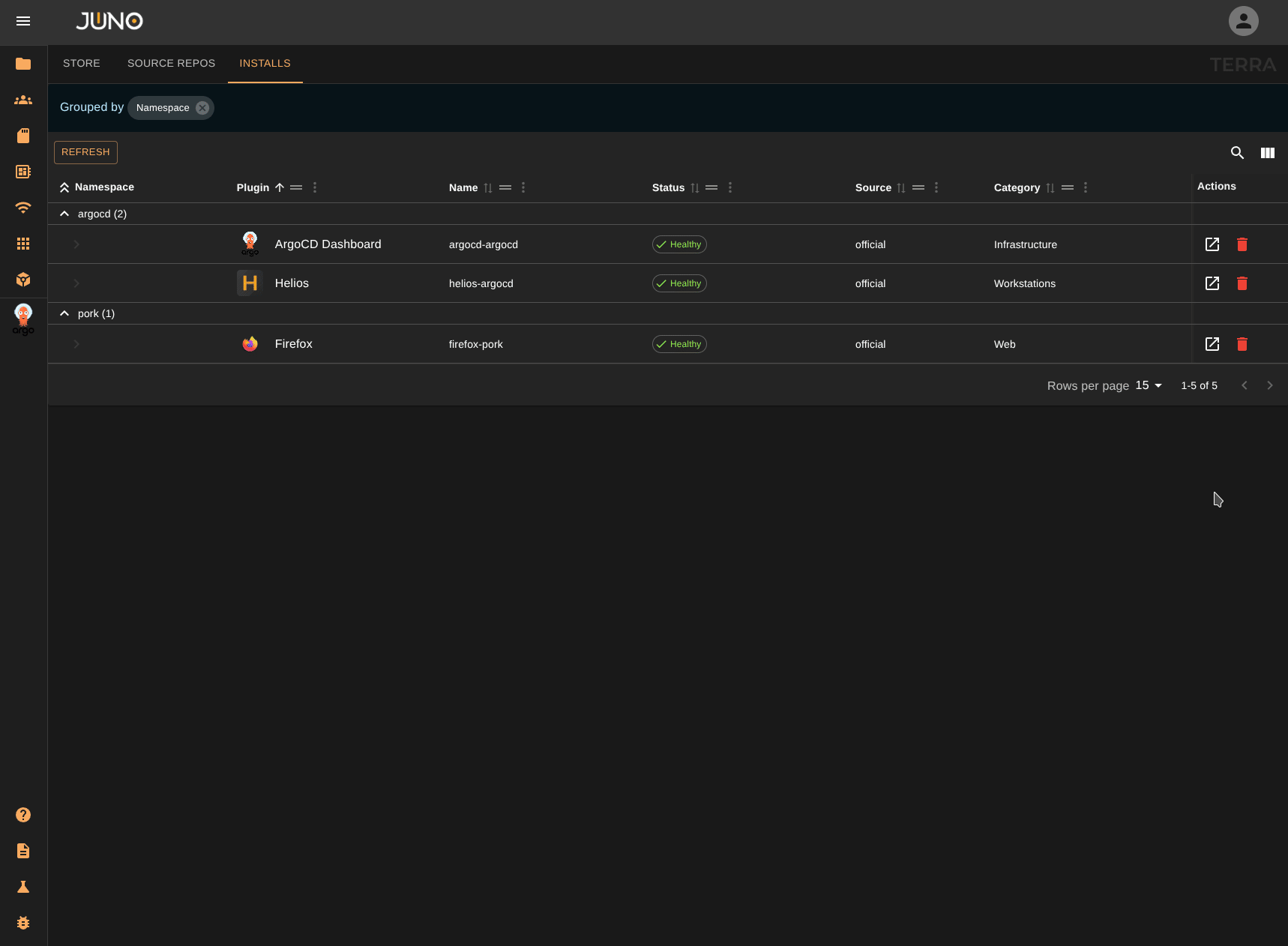Image resolution: width=1288 pixels, height=946 pixels.
Task: Collapse the argocd namespace group
Action: [64, 214]
